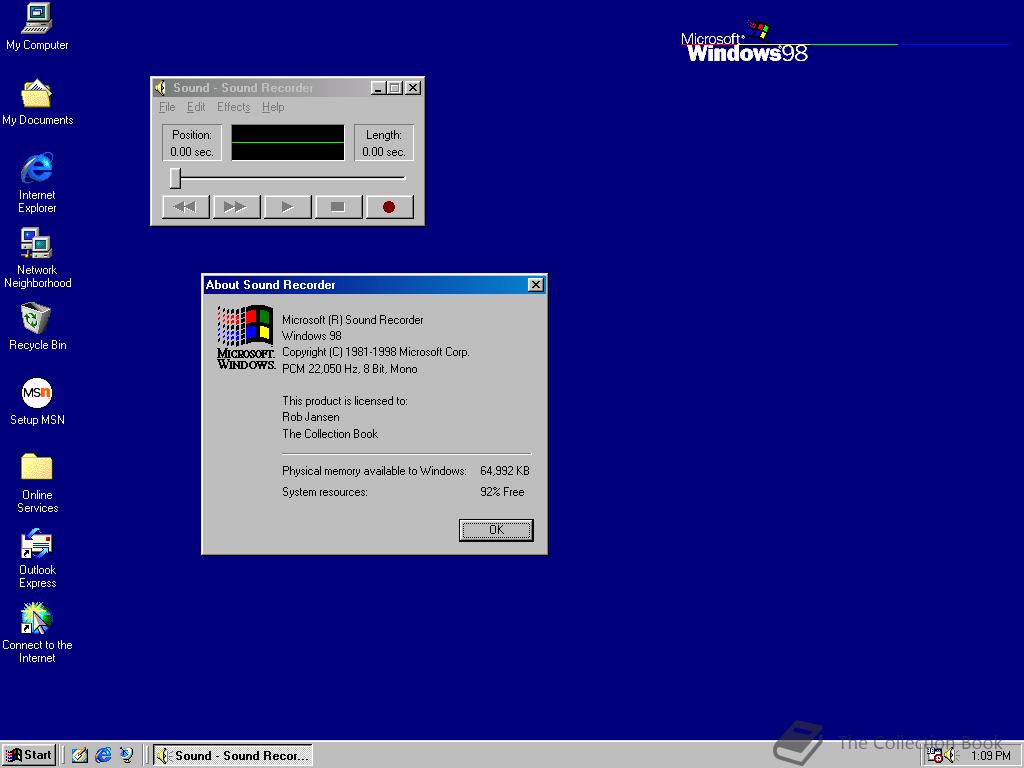Click the position slider thumb in Sound Recorder
The width and height of the screenshot is (1024, 768).
(175, 178)
